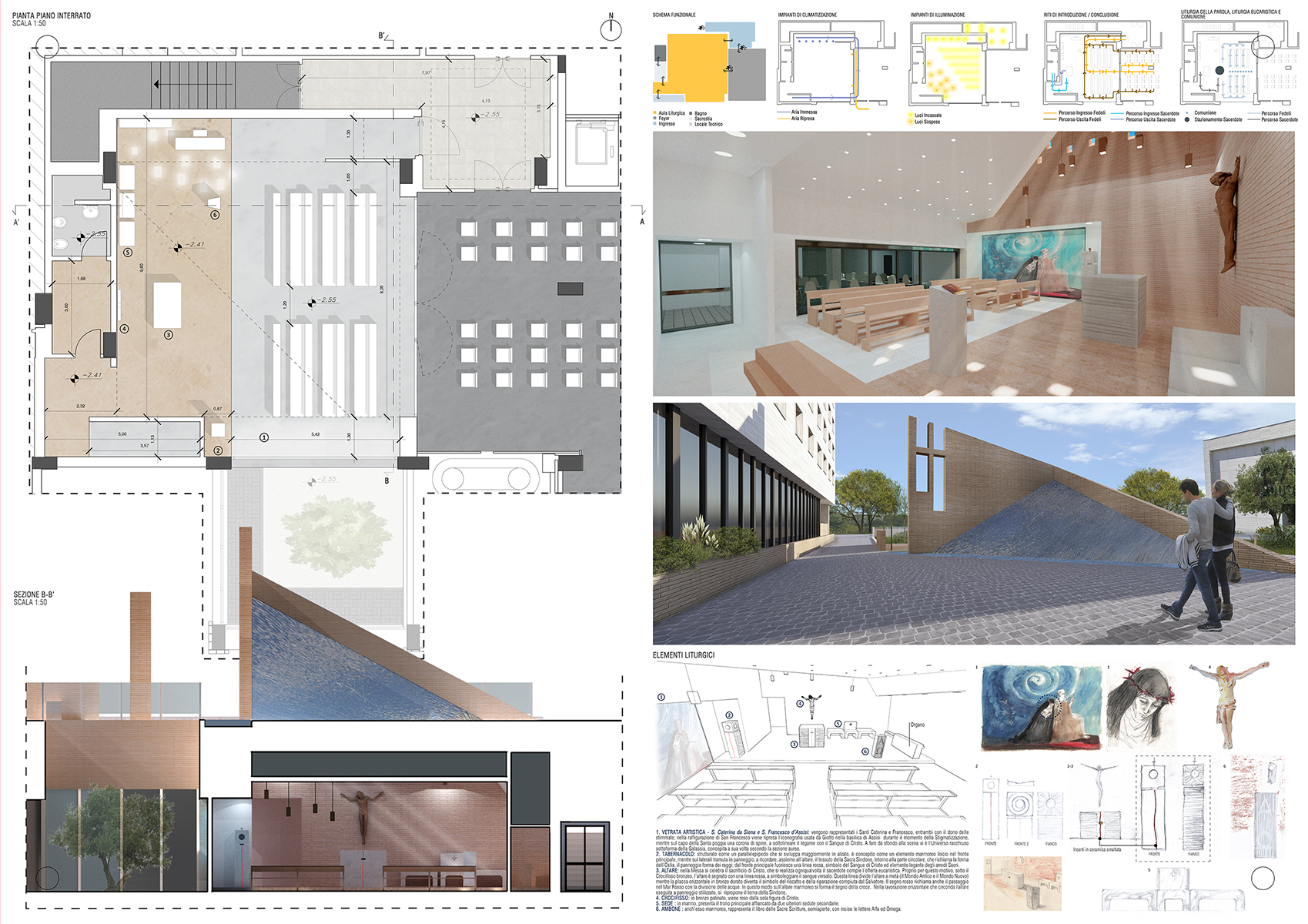Click the 'SCHEMA FUNZIONALE' heading
This screenshot has width=1308, height=924.
point(674,15)
